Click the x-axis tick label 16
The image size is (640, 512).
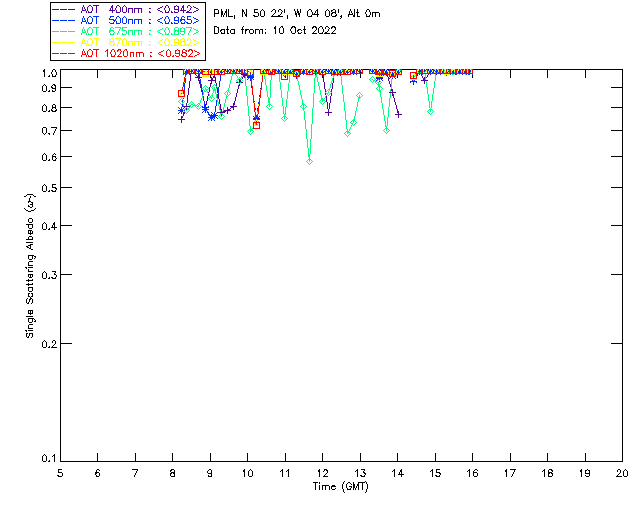472,473
